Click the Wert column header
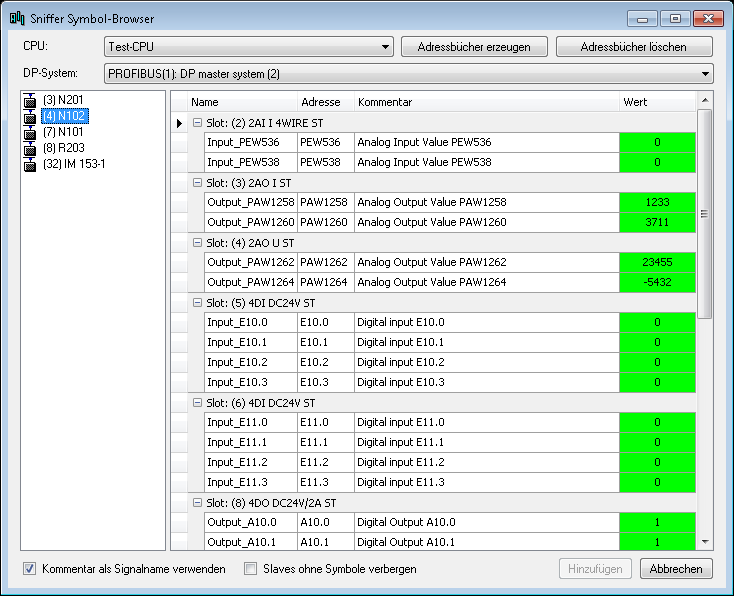Image resolution: width=734 pixels, height=596 pixels. 655,102
